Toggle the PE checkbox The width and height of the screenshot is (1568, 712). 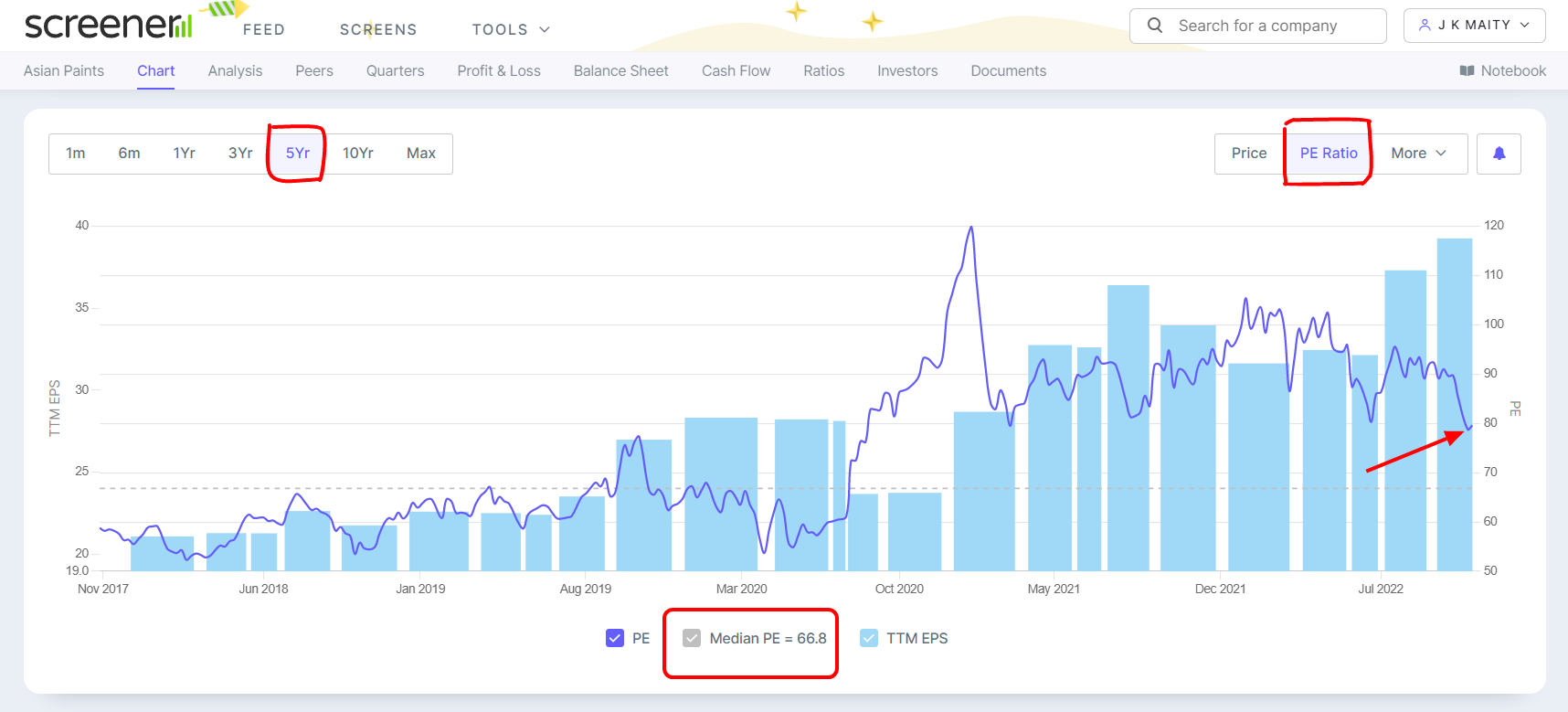tap(615, 638)
